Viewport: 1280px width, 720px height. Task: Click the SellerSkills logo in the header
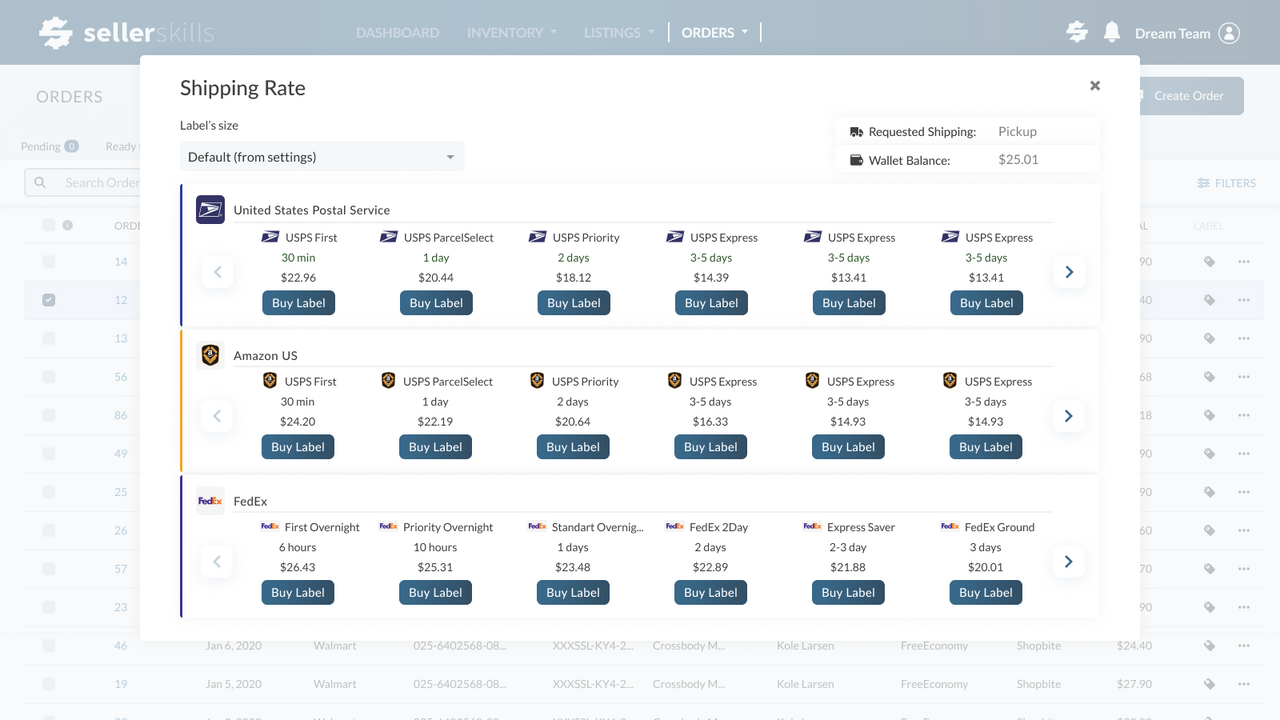tap(127, 33)
